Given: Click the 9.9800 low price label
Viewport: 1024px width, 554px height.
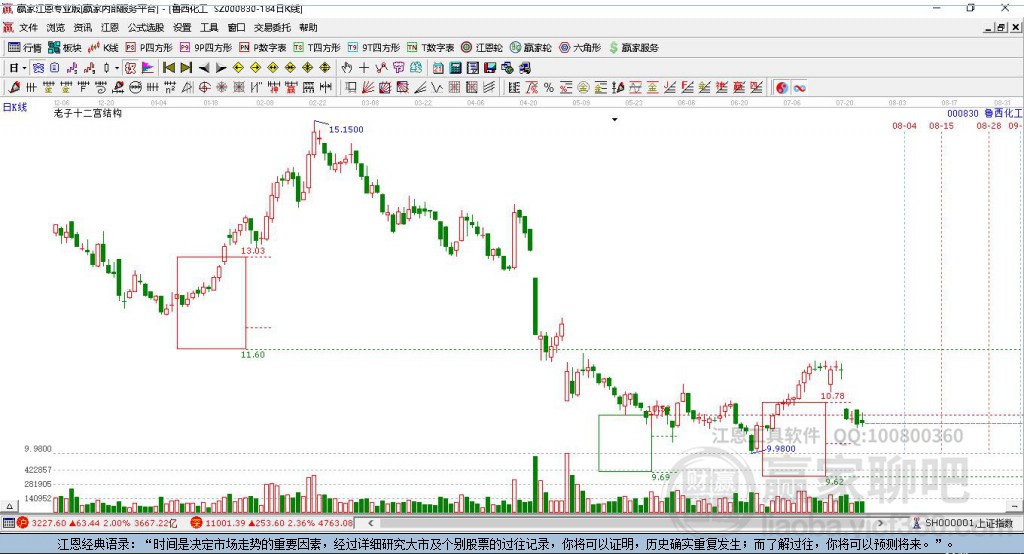Looking at the screenshot, I should point(780,449).
